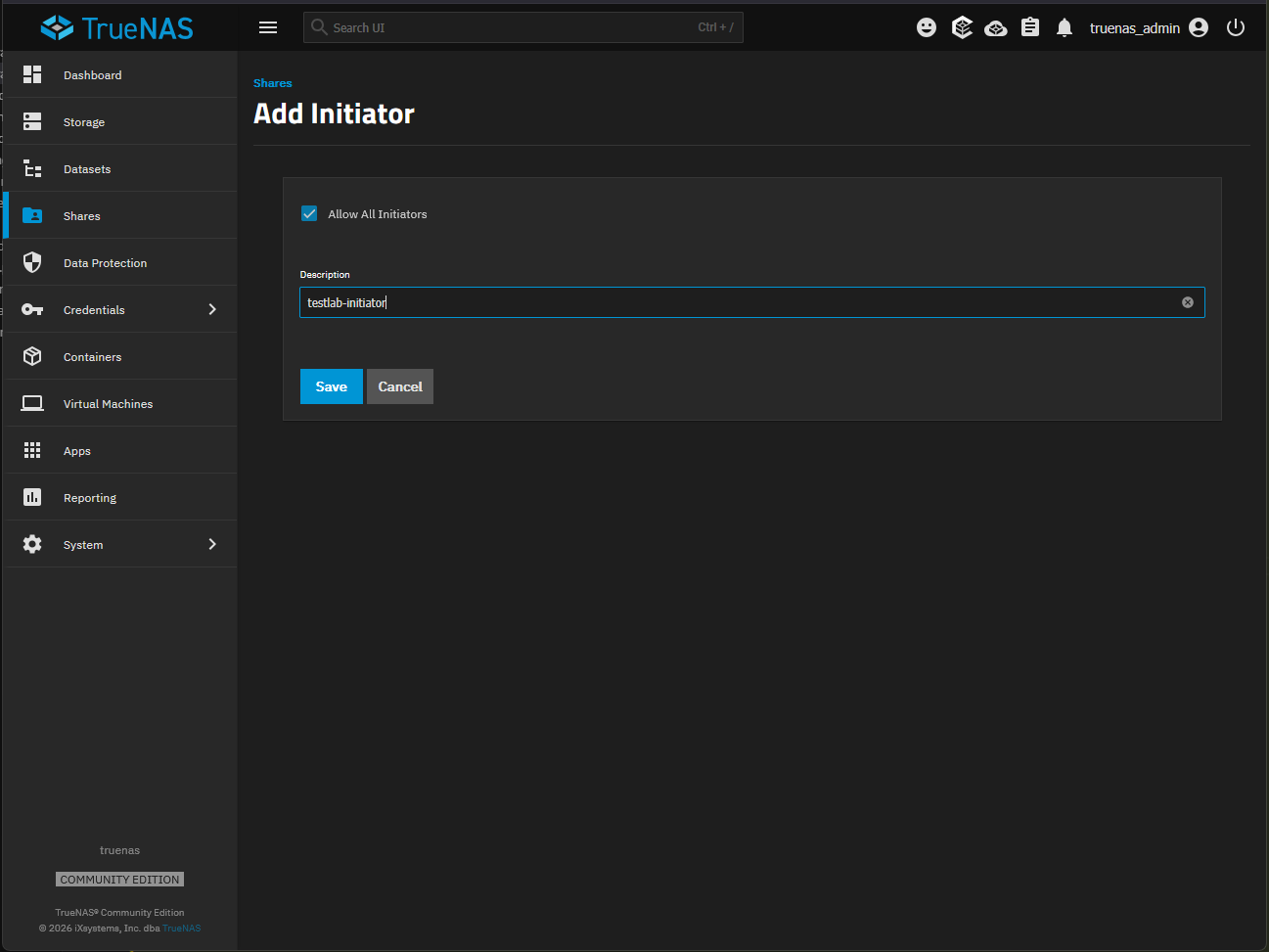Image resolution: width=1269 pixels, height=952 pixels.
Task: Go to Dashboard page
Action: coord(121,74)
